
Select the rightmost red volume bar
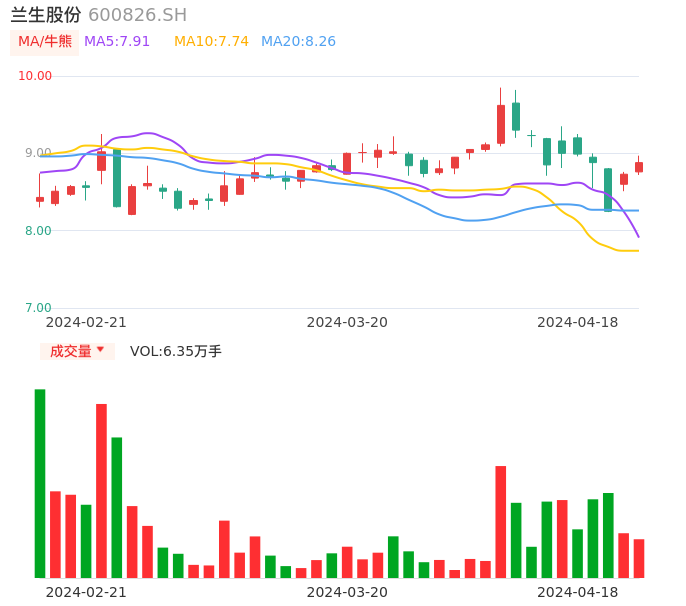[x=639, y=558]
